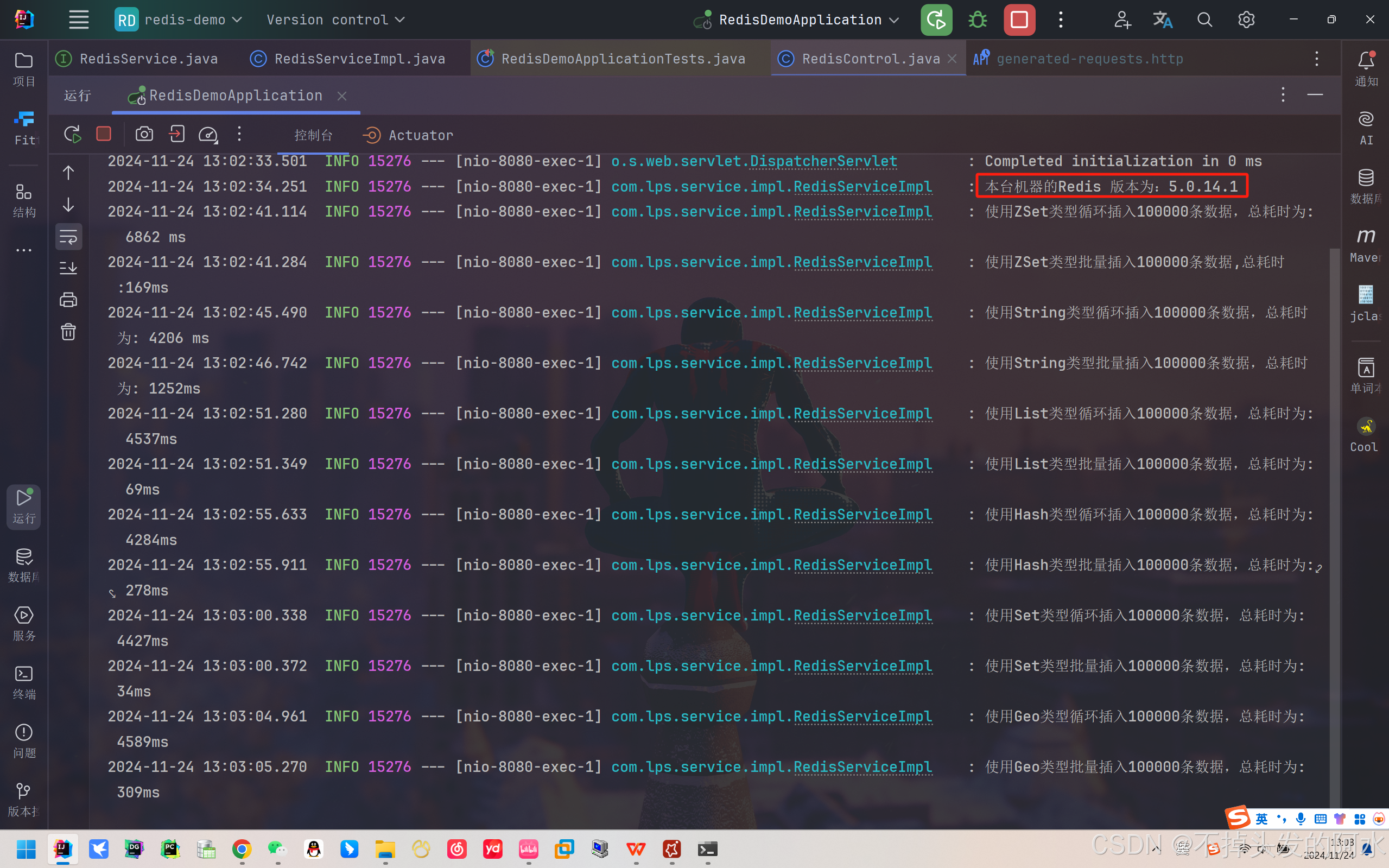Open RedisServiceImpl link in 13:03:05.270 log
1389x868 pixels.
(x=862, y=767)
